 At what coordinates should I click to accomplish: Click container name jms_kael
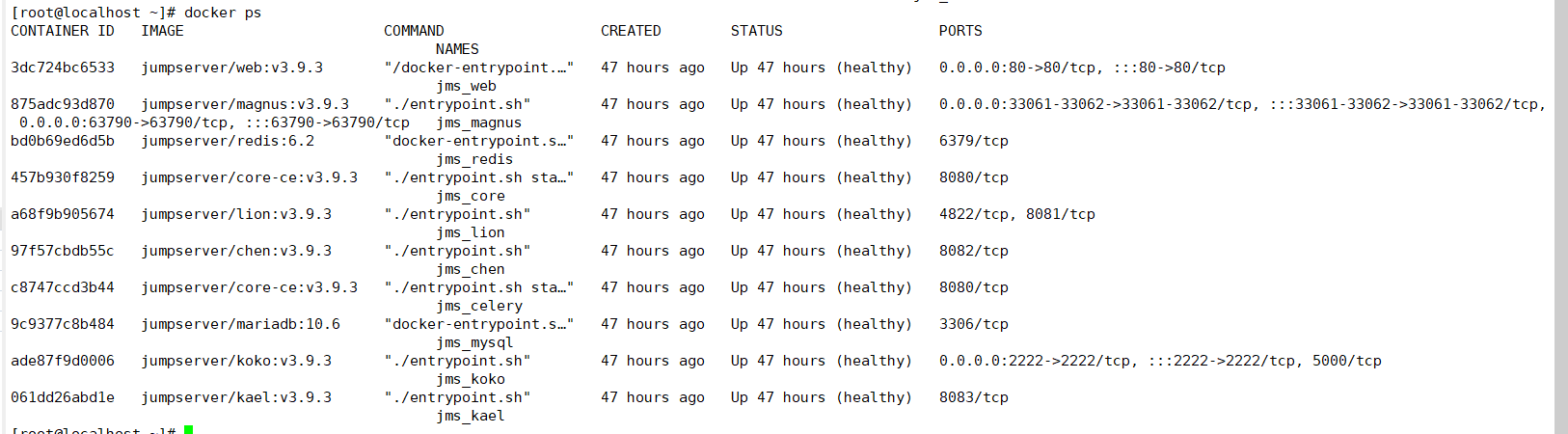click(470, 416)
